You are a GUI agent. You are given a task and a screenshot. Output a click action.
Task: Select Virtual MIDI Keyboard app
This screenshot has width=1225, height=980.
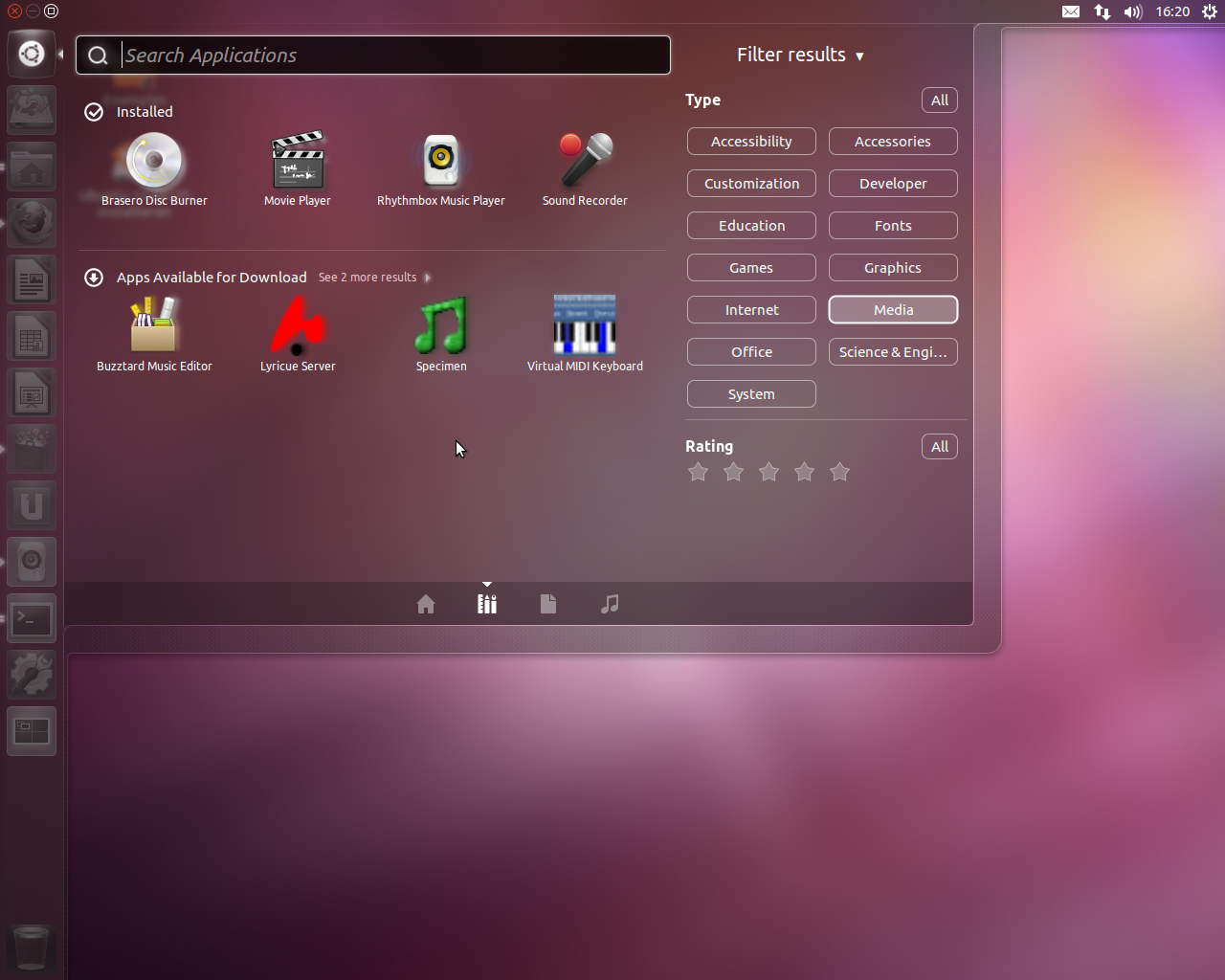[585, 335]
